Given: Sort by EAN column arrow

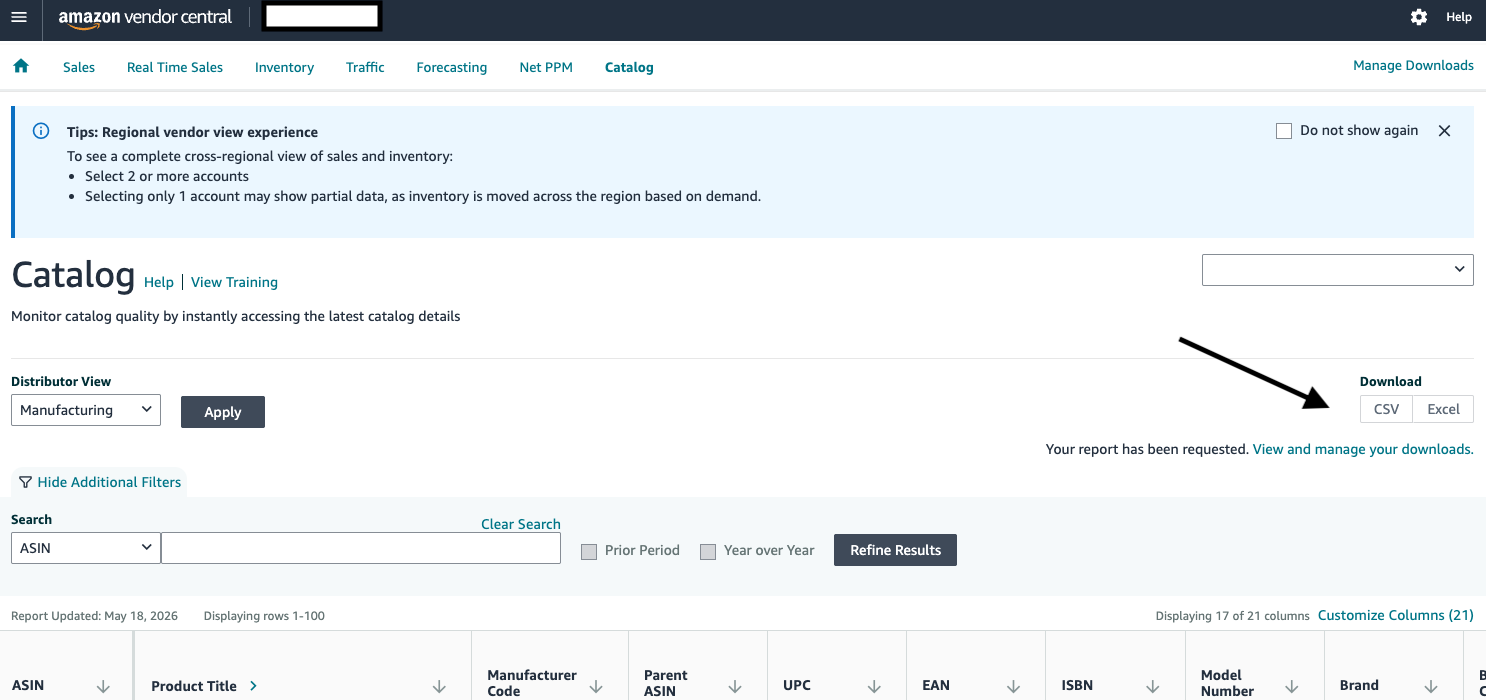Looking at the screenshot, I should (1013, 686).
